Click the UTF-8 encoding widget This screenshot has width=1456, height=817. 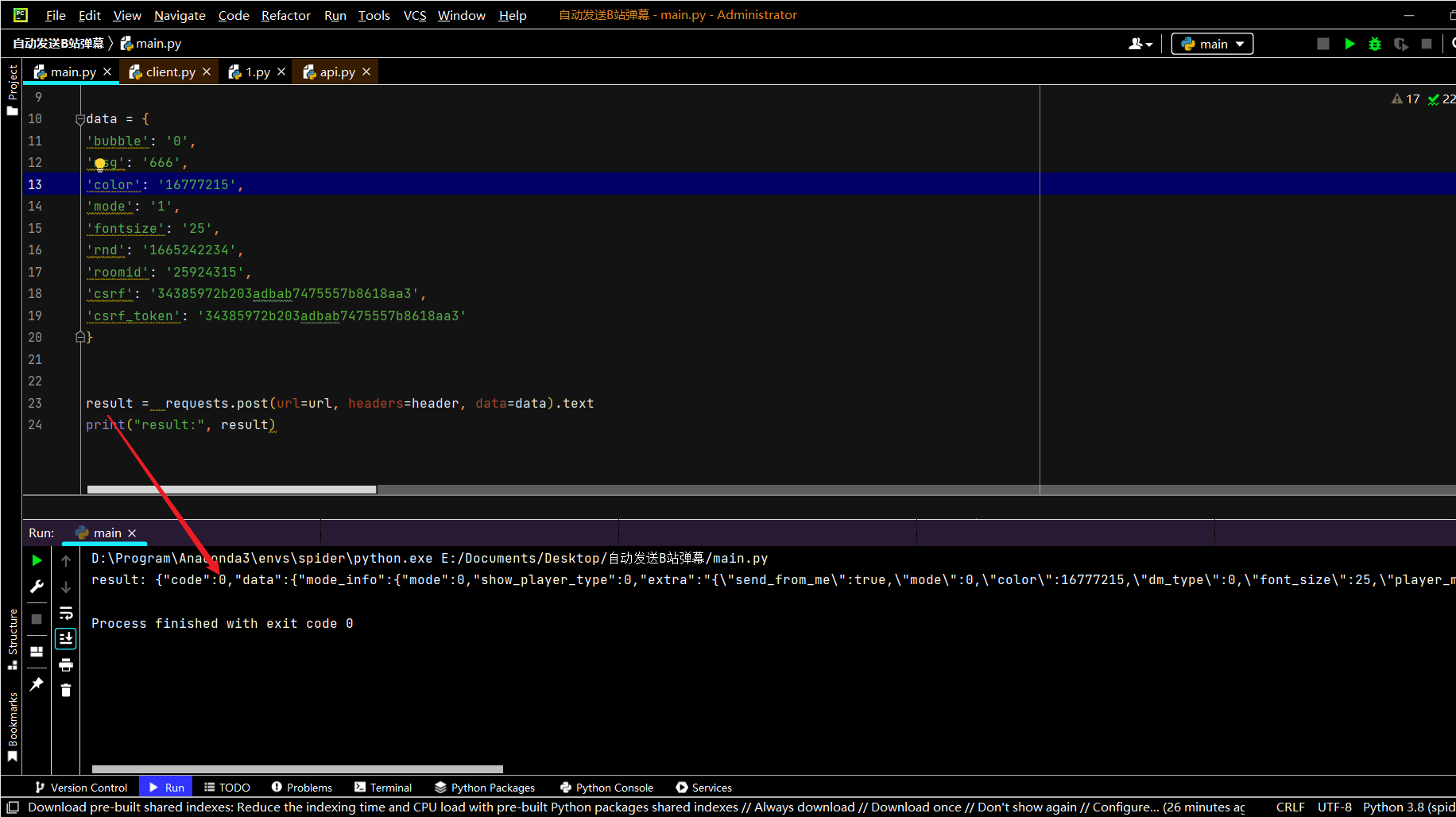(x=1334, y=807)
